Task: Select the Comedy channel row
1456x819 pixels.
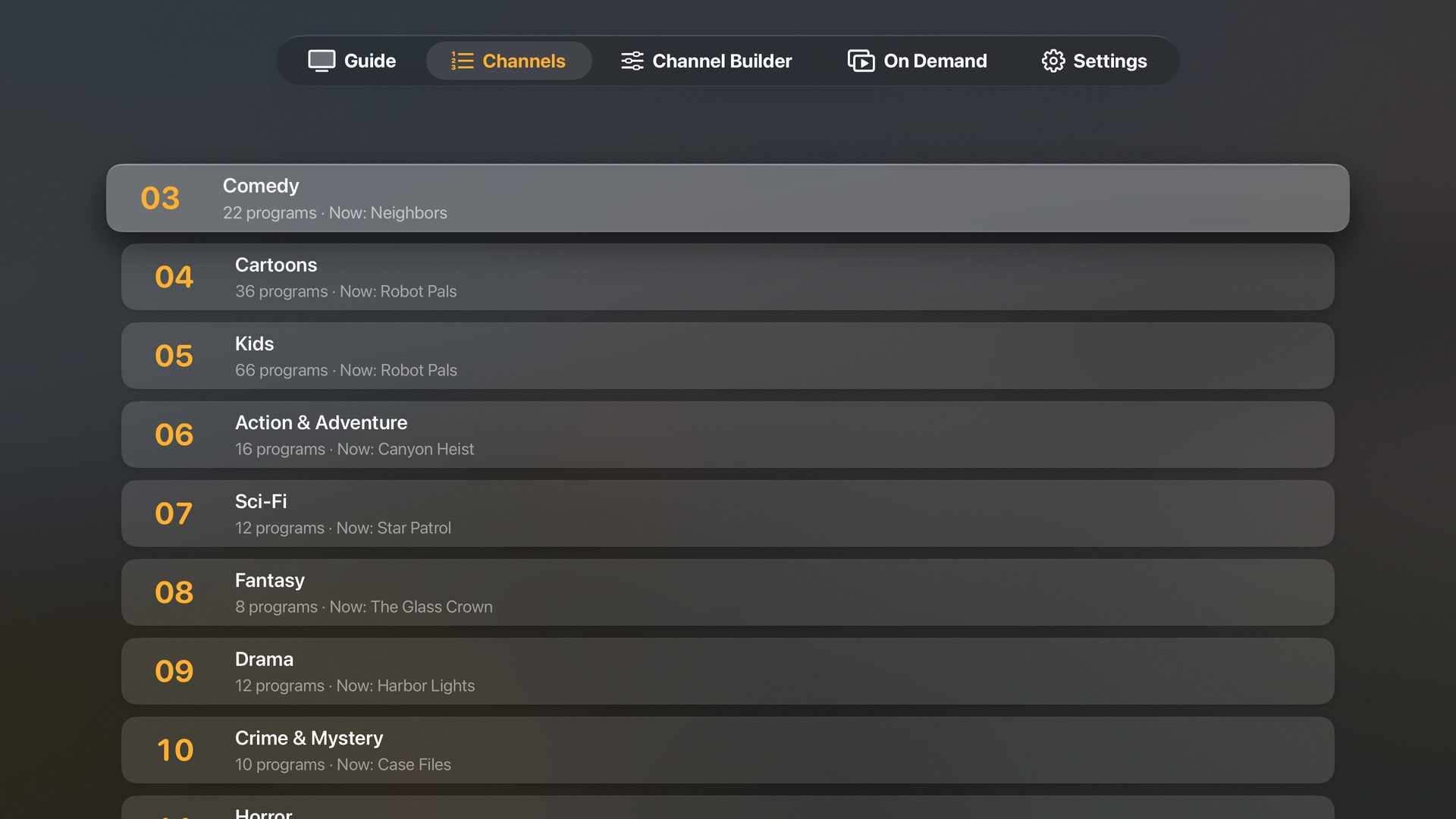Action: (728, 198)
